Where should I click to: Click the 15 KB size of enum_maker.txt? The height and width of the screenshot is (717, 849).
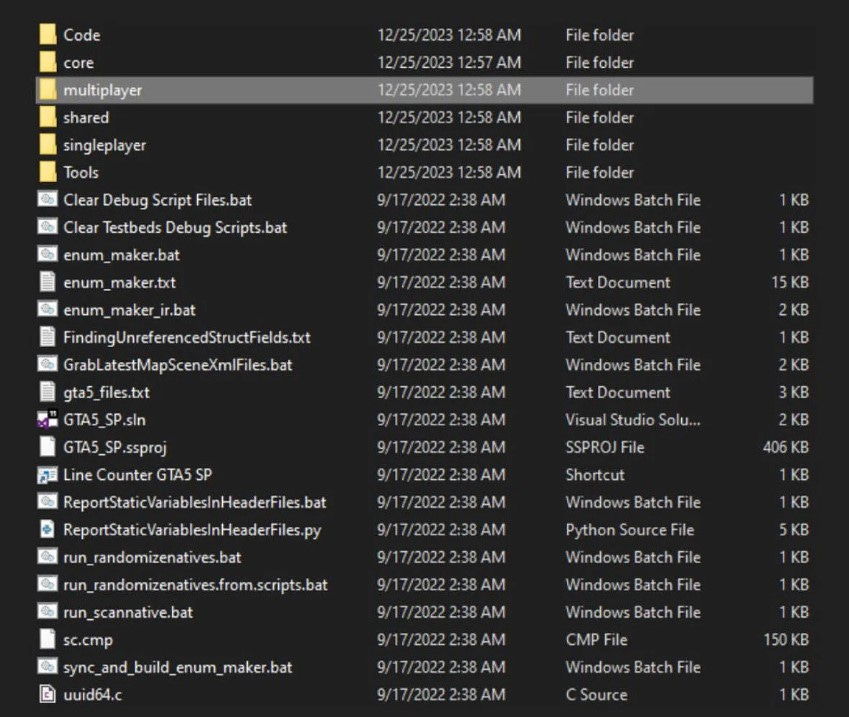click(791, 283)
